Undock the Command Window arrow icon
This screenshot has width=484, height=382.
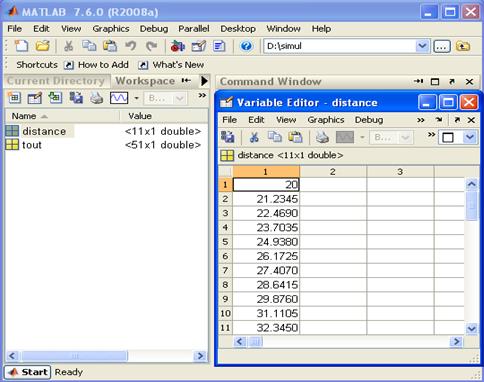click(x=452, y=81)
